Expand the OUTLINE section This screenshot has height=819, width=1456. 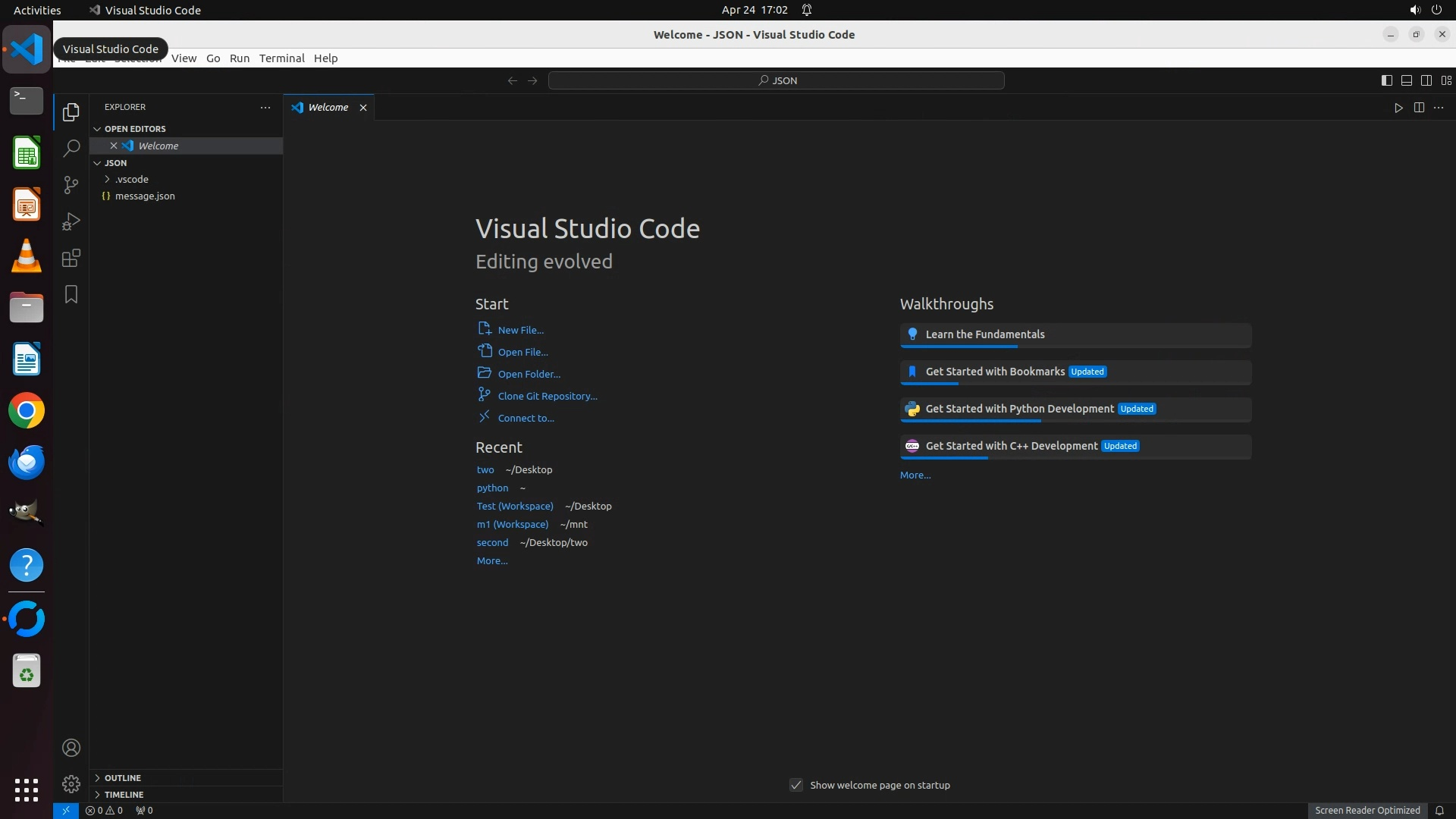pos(122,778)
